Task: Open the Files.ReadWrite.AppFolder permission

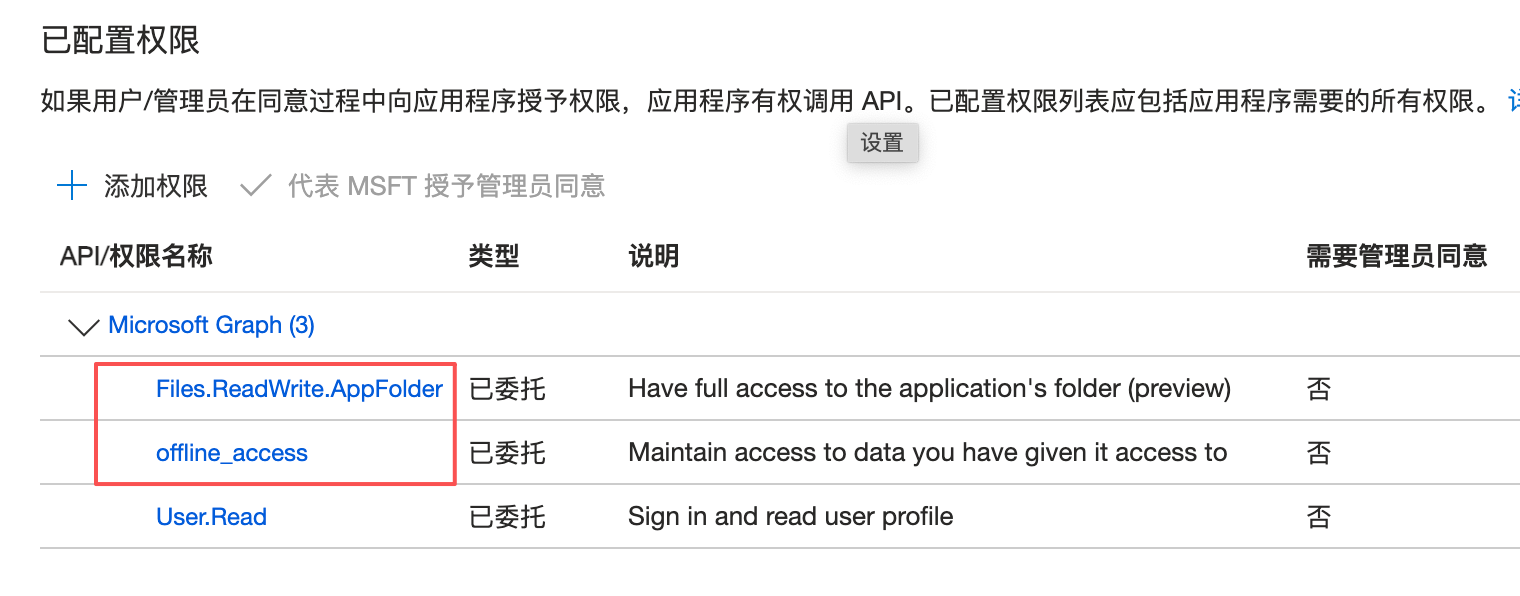Action: (x=299, y=388)
